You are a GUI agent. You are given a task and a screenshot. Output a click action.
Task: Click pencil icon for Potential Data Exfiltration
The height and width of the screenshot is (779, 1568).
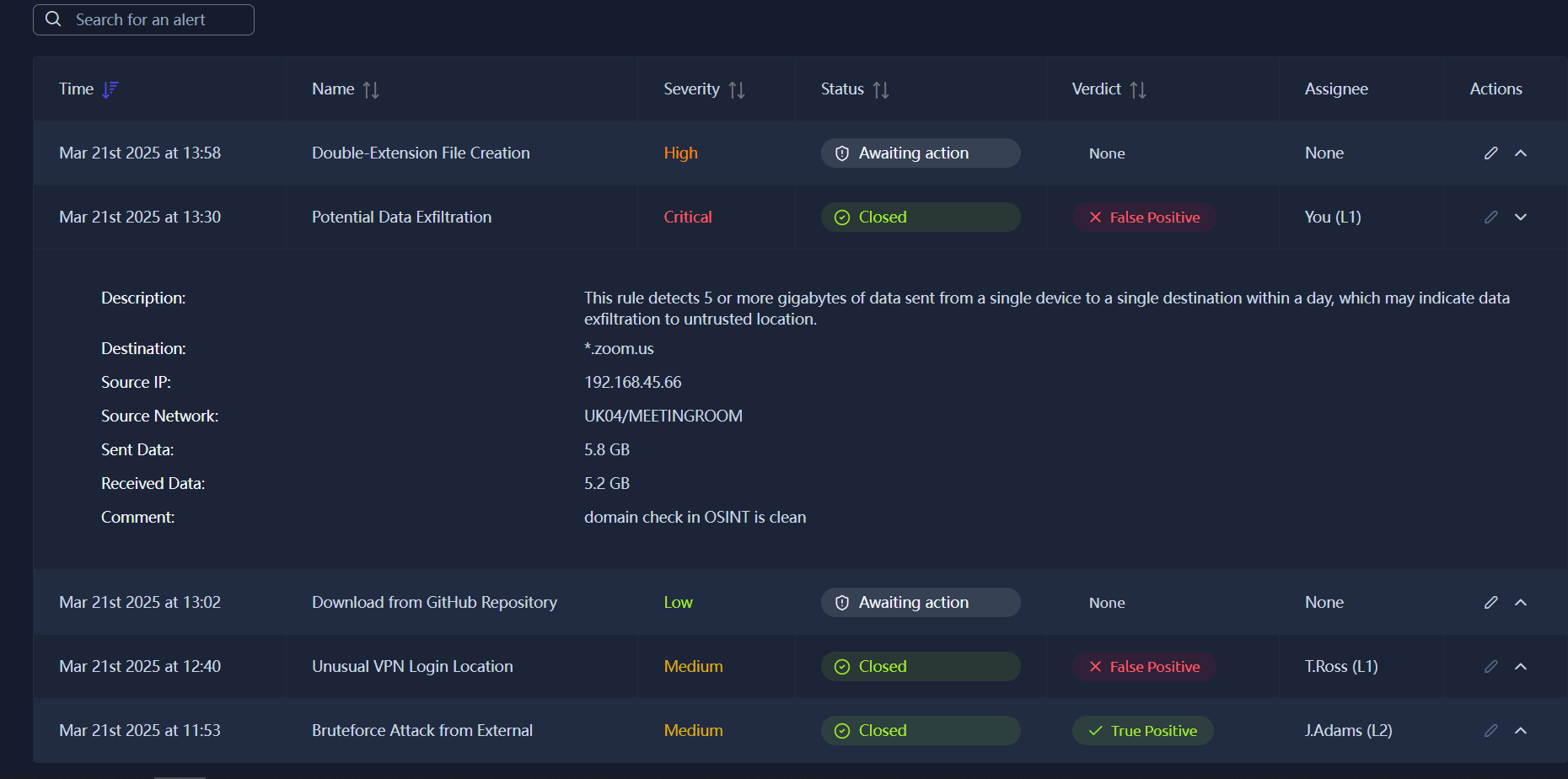(x=1490, y=217)
